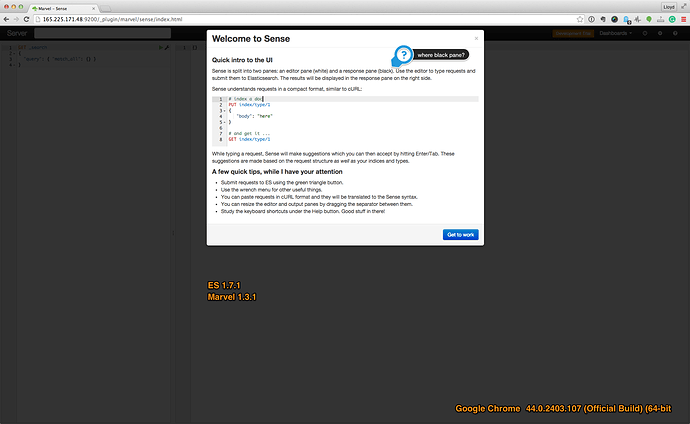
Task: Open the wrench menu in editor
Action: (167, 48)
